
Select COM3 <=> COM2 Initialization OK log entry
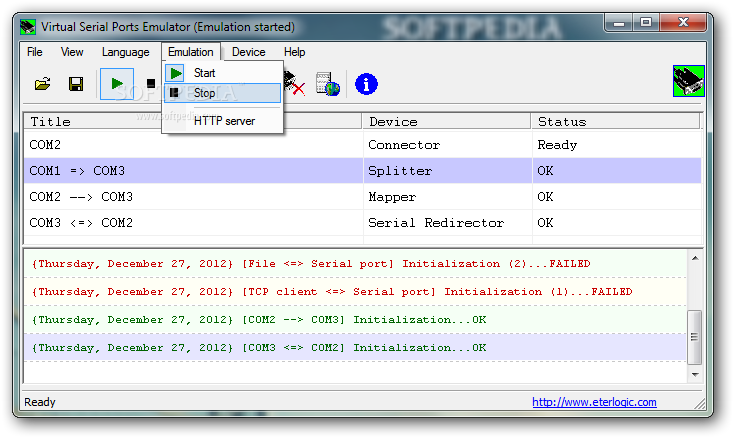pyautogui.click(x=355, y=347)
